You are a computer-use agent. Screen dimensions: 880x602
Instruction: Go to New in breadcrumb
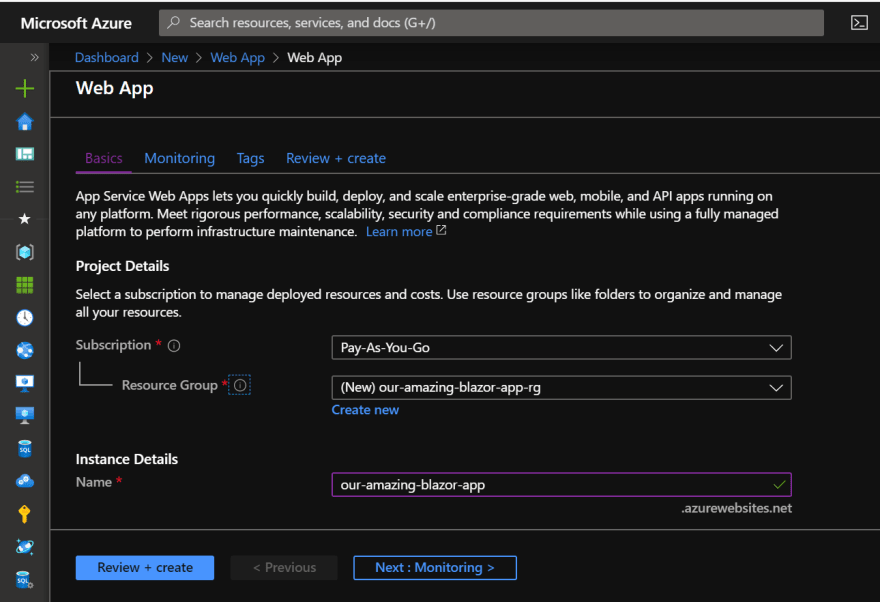tap(175, 57)
